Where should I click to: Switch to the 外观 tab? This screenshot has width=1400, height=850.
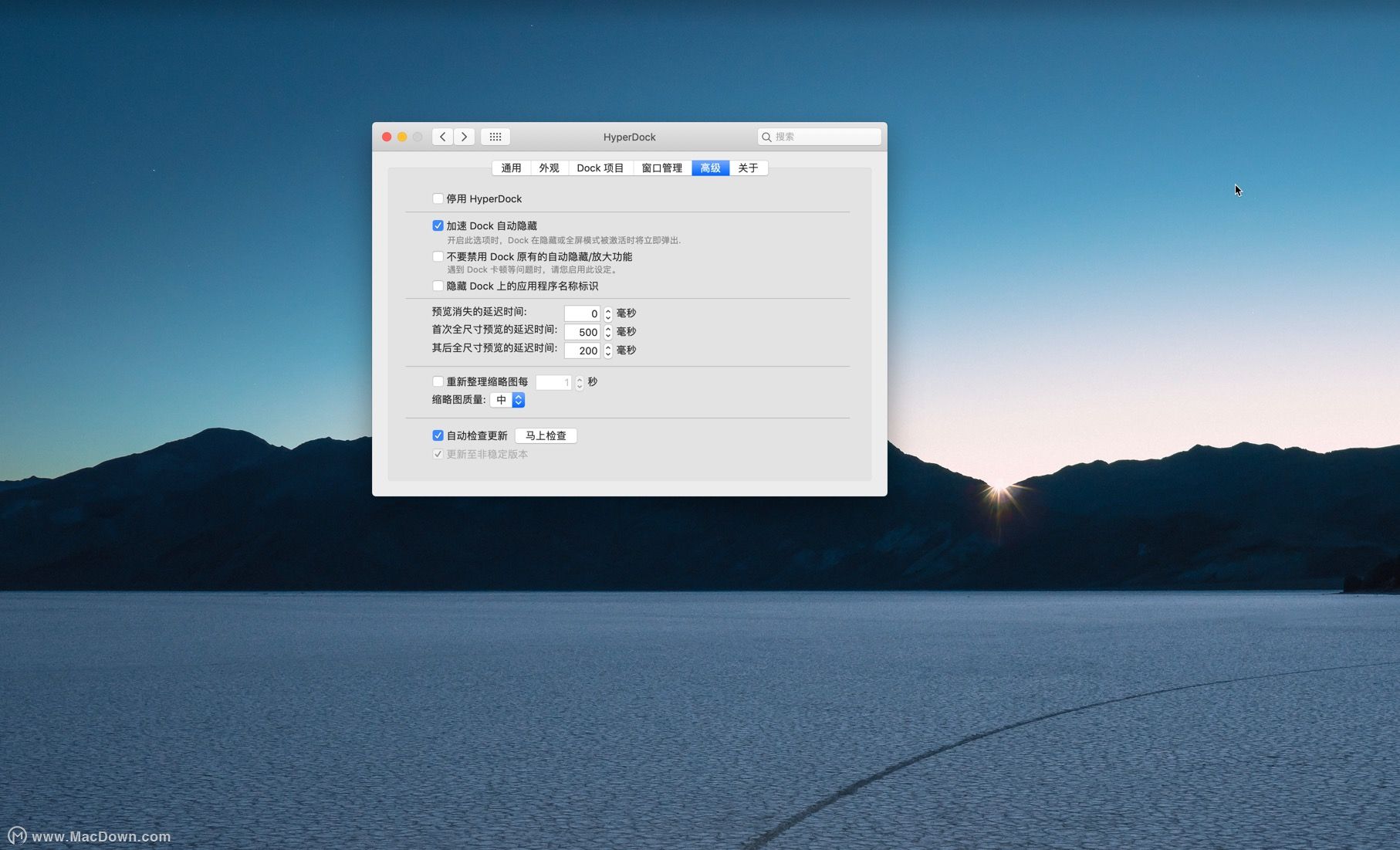pos(549,168)
